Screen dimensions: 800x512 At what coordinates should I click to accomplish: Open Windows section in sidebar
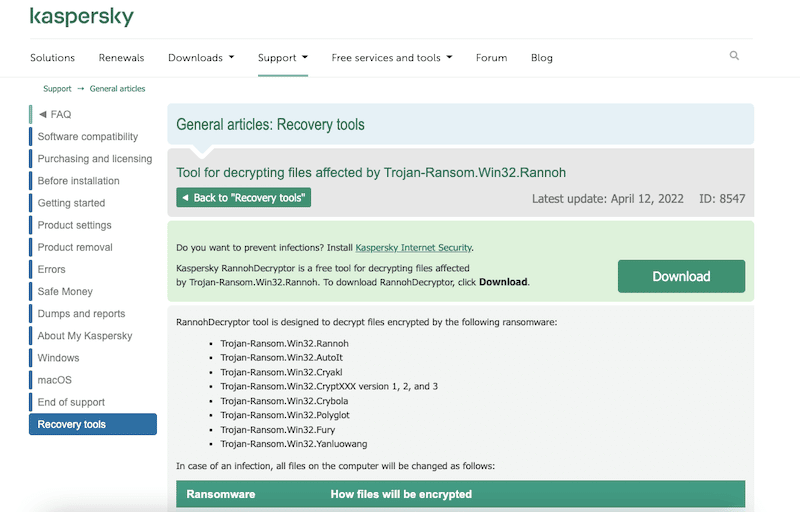[58, 357]
